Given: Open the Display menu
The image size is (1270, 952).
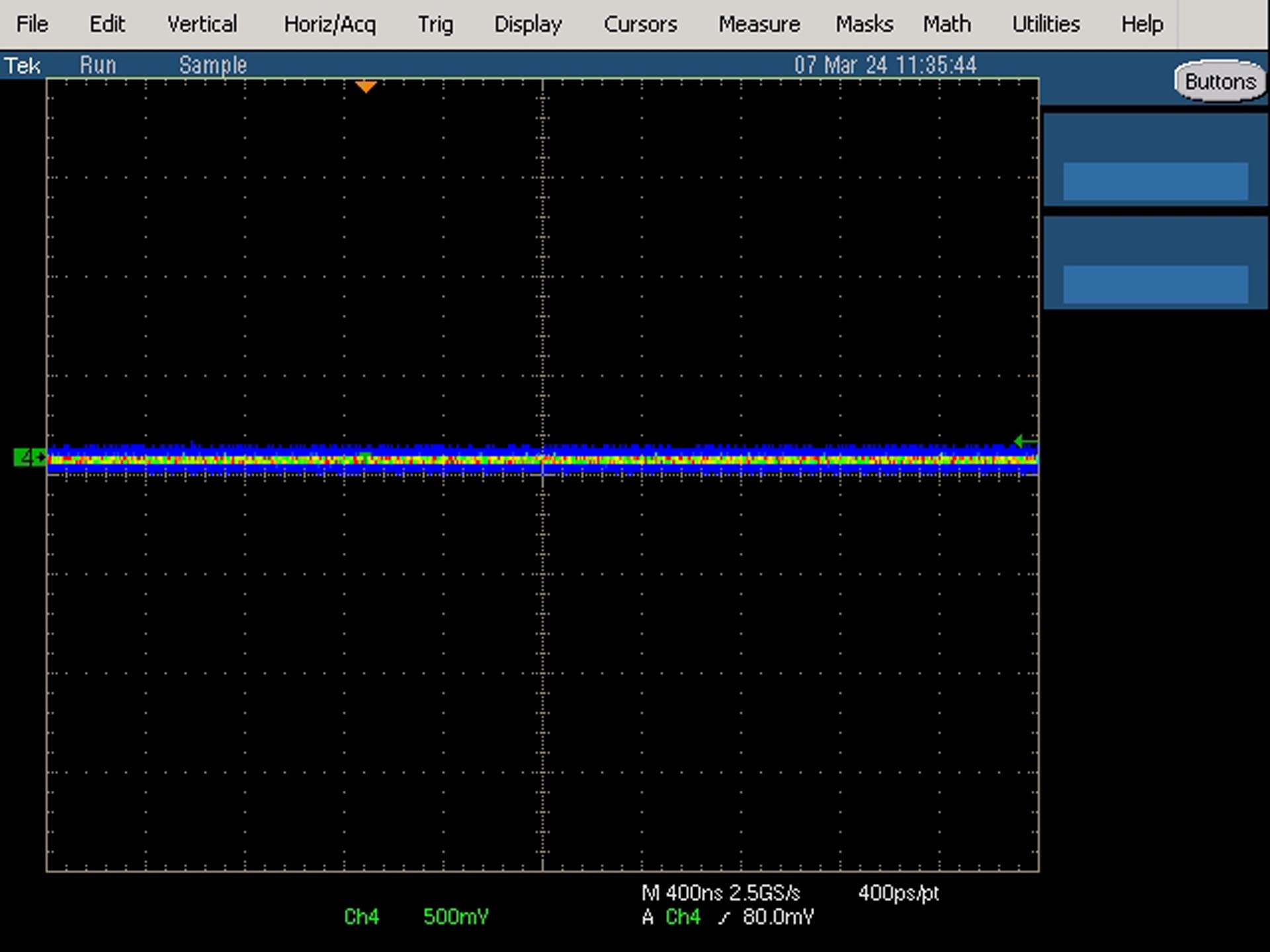Looking at the screenshot, I should pos(528,24).
